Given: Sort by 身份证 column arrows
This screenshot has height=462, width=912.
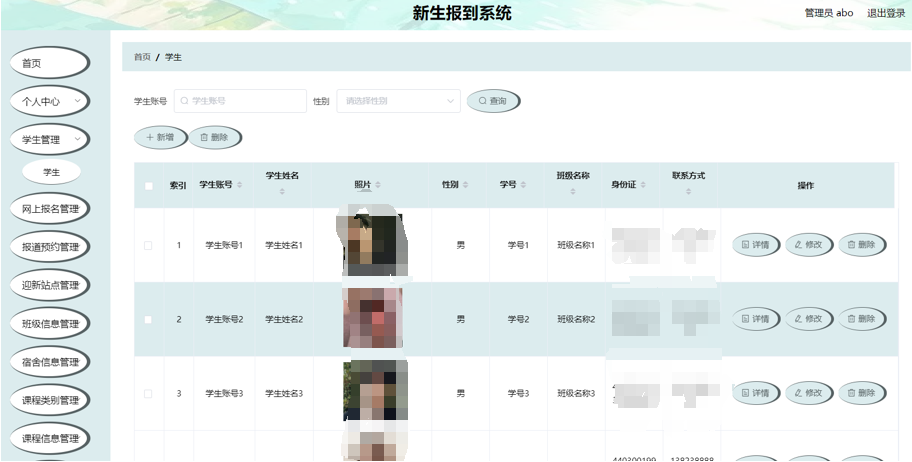Looking at the screenshot, I should coord(643,185).
